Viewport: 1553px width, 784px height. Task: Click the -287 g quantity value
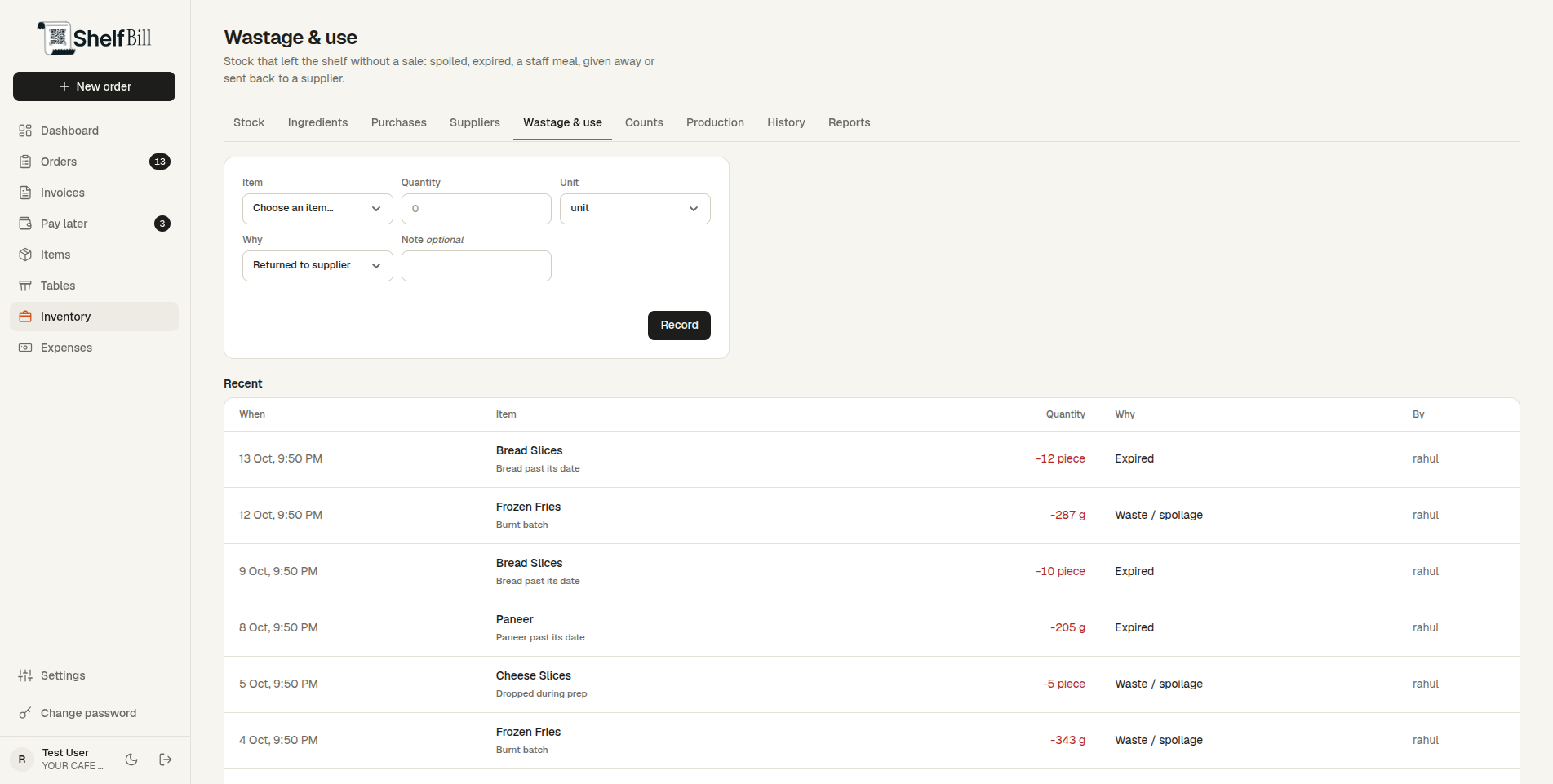(1067, 516)
